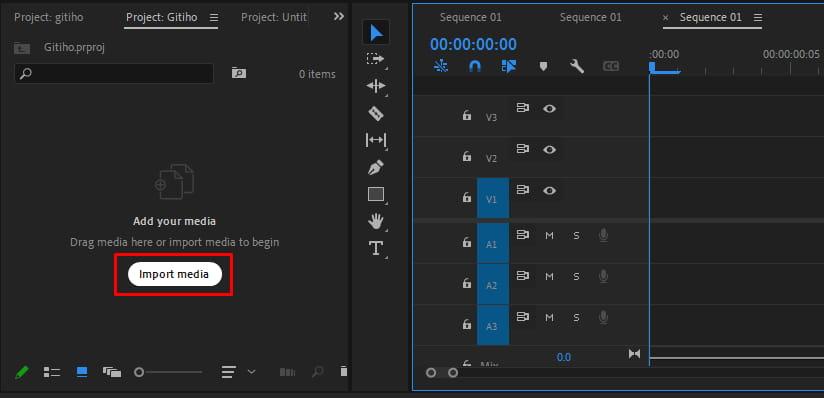824x398 pixels.
Task: Switch project panel to Icon View
Action: tap(82, 372)
